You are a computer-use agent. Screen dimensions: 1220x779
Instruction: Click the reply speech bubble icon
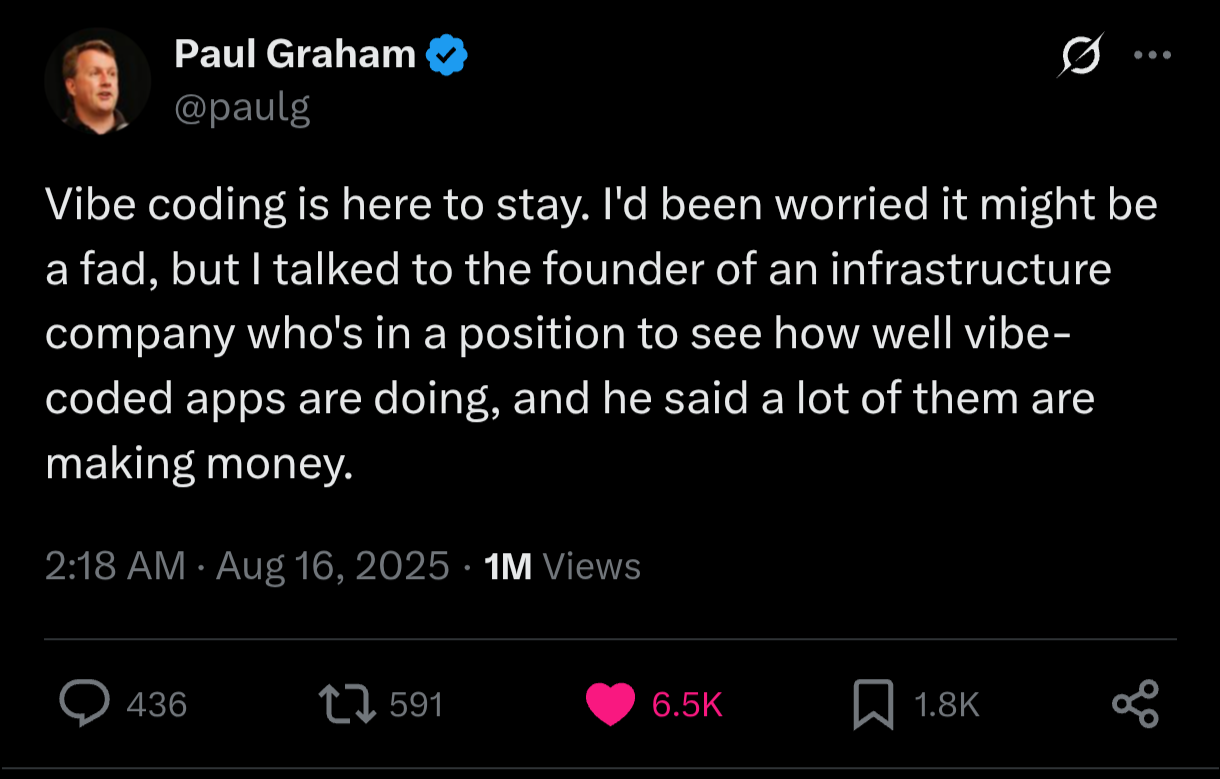(x=84, y=704)
